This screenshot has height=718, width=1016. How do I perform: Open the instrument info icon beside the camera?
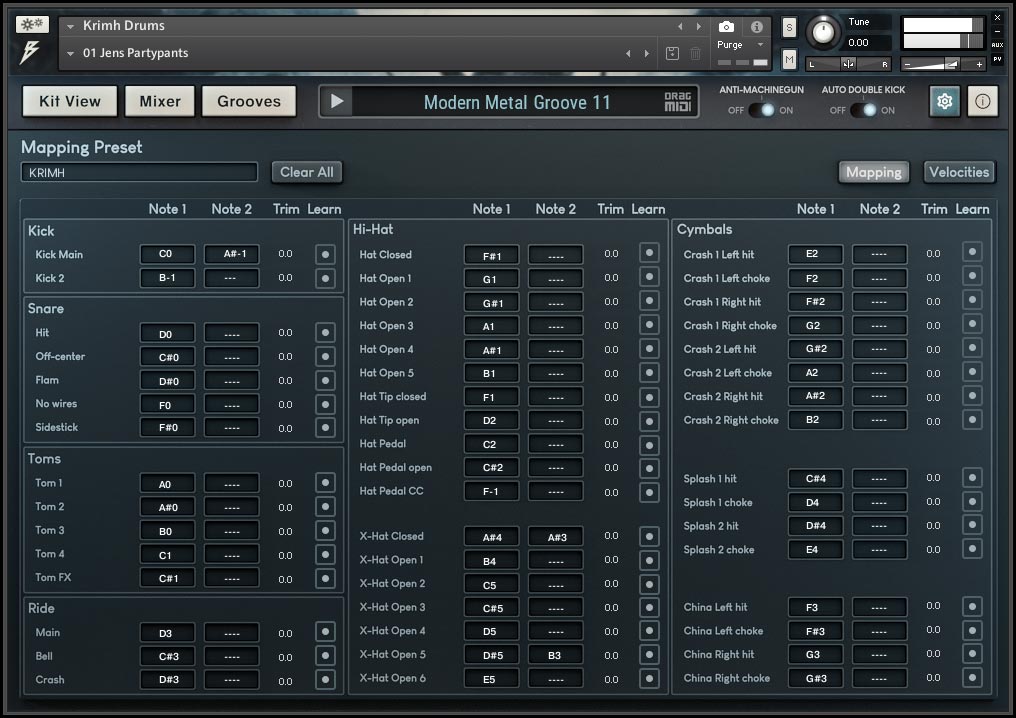(x=756, y=27)
